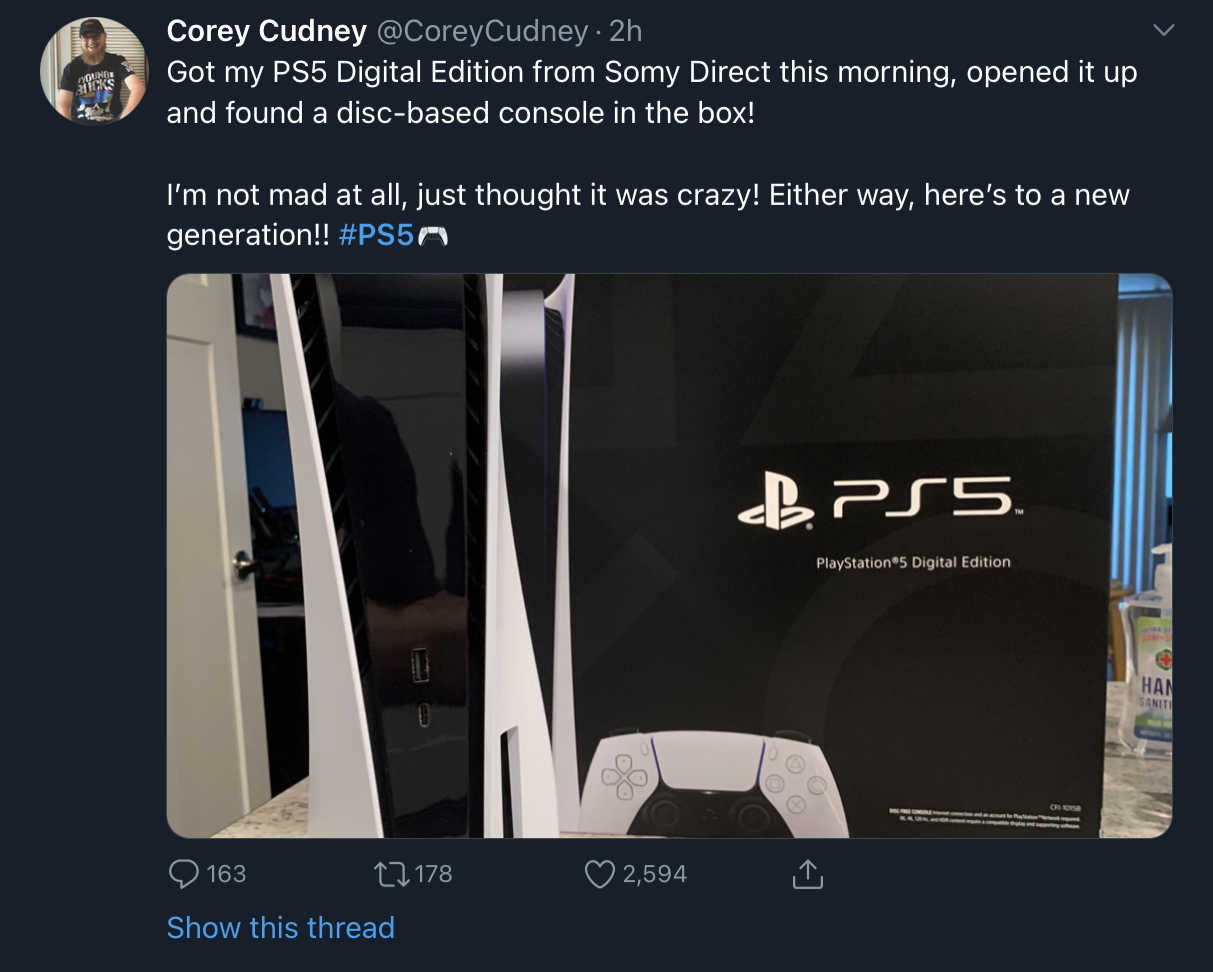Click the reply speech bubble icon

point(183,874)
